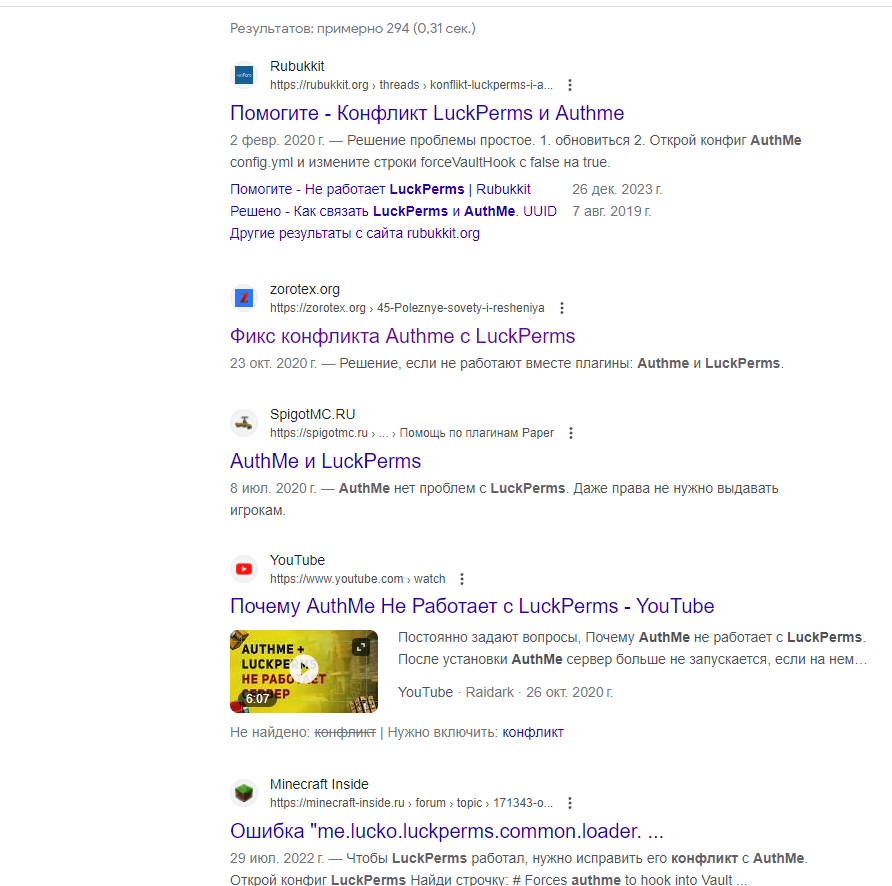Open 'AuthMe и LuckPerms' SpigotMC result

325,461
